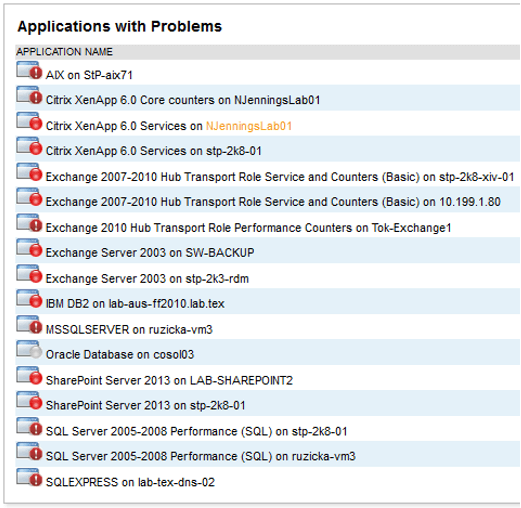Click gray status icon for Oracle Database

pos(29,350)
